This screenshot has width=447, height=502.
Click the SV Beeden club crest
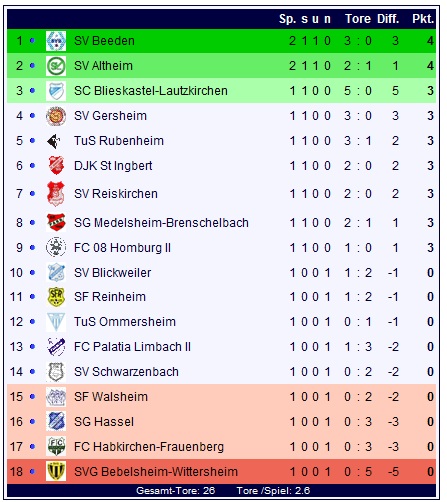click(56, 41)
